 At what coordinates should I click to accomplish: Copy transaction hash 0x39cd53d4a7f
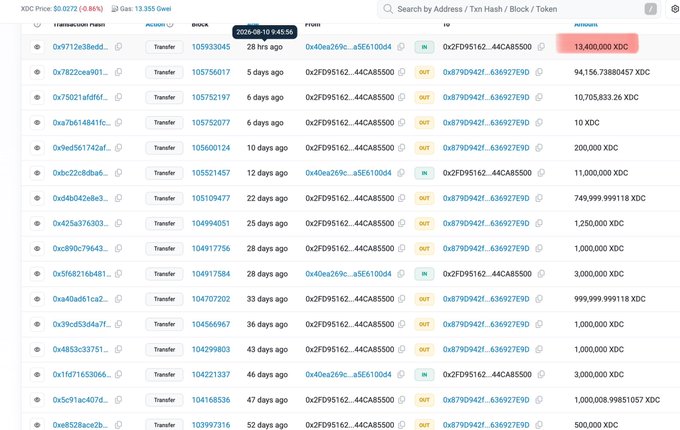[118, 324]
